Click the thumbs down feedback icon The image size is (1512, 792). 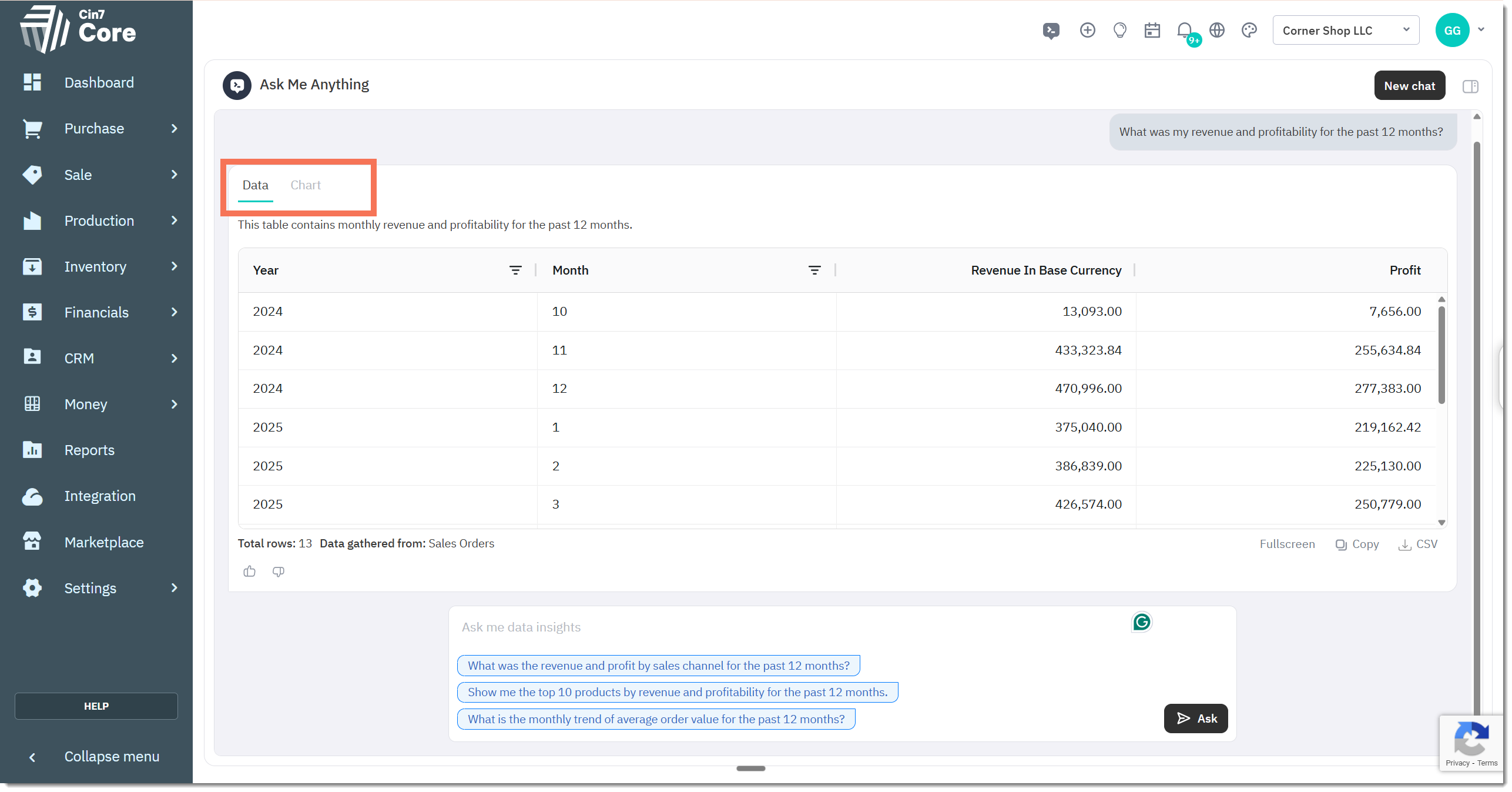(x=278, y=571)
